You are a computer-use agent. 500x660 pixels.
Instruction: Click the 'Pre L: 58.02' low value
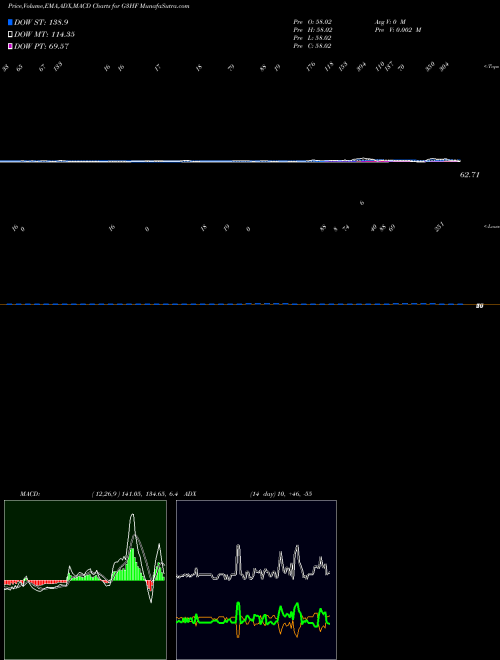[313, 38]
